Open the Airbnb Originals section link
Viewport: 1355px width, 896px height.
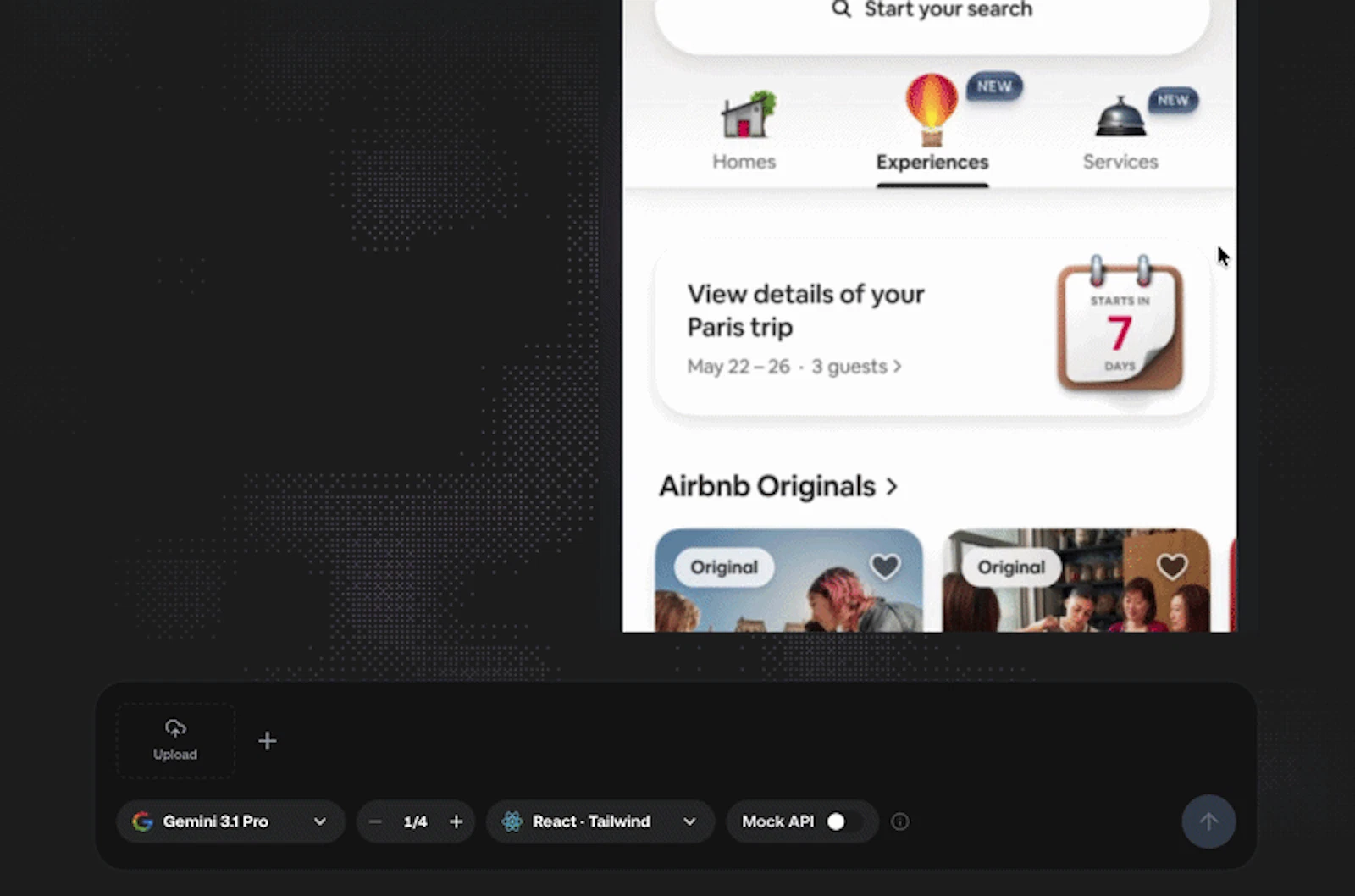[x=777, y=486]
